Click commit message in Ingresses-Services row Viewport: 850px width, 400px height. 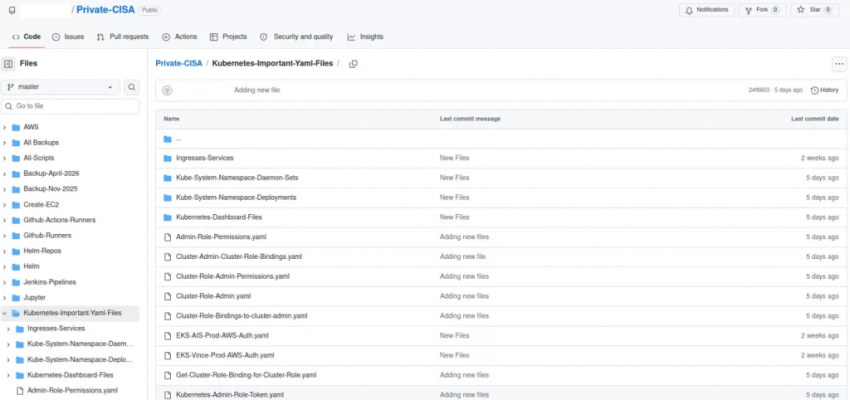point(454,158)
